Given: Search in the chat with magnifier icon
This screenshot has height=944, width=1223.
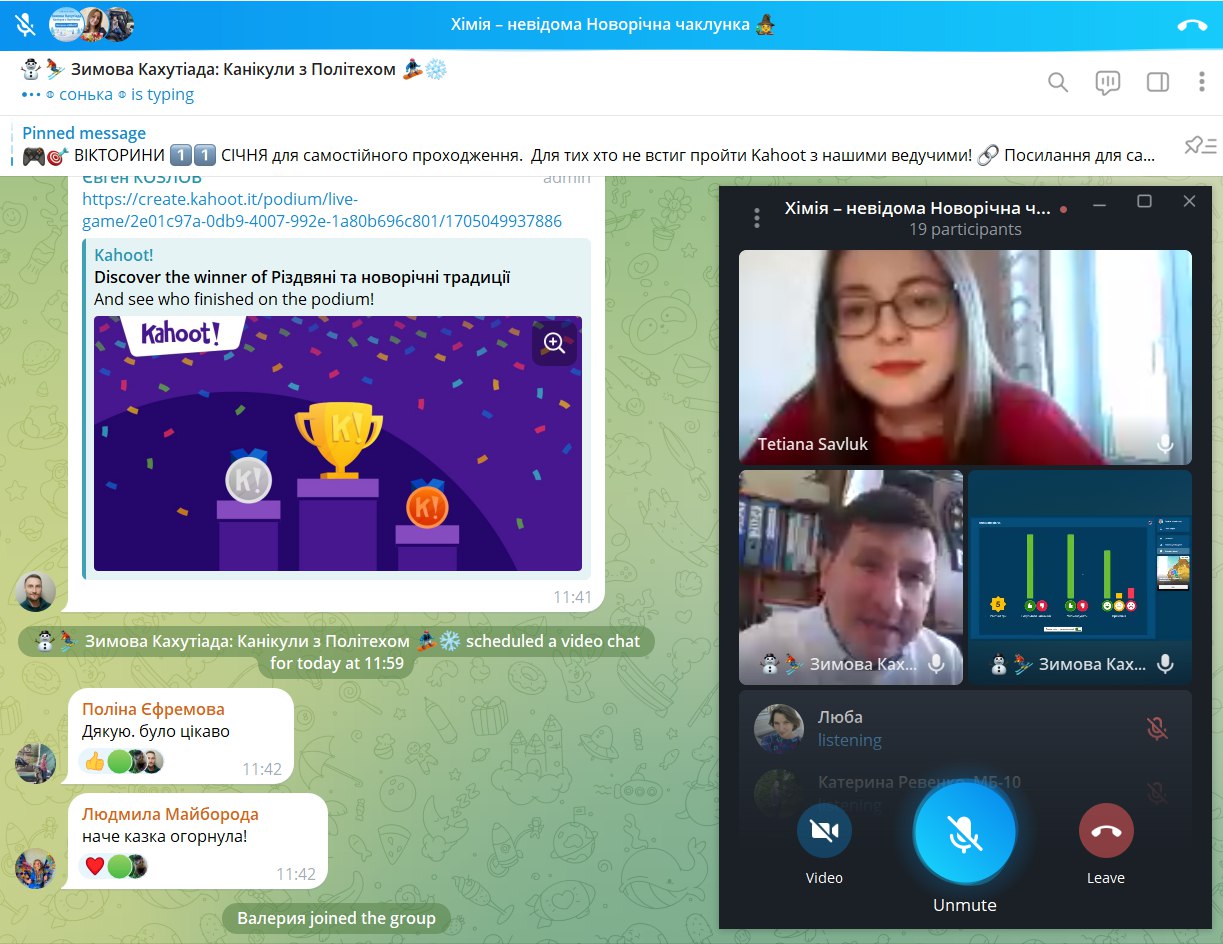Looking at the screenshot, I should [x=1057, y=82].
